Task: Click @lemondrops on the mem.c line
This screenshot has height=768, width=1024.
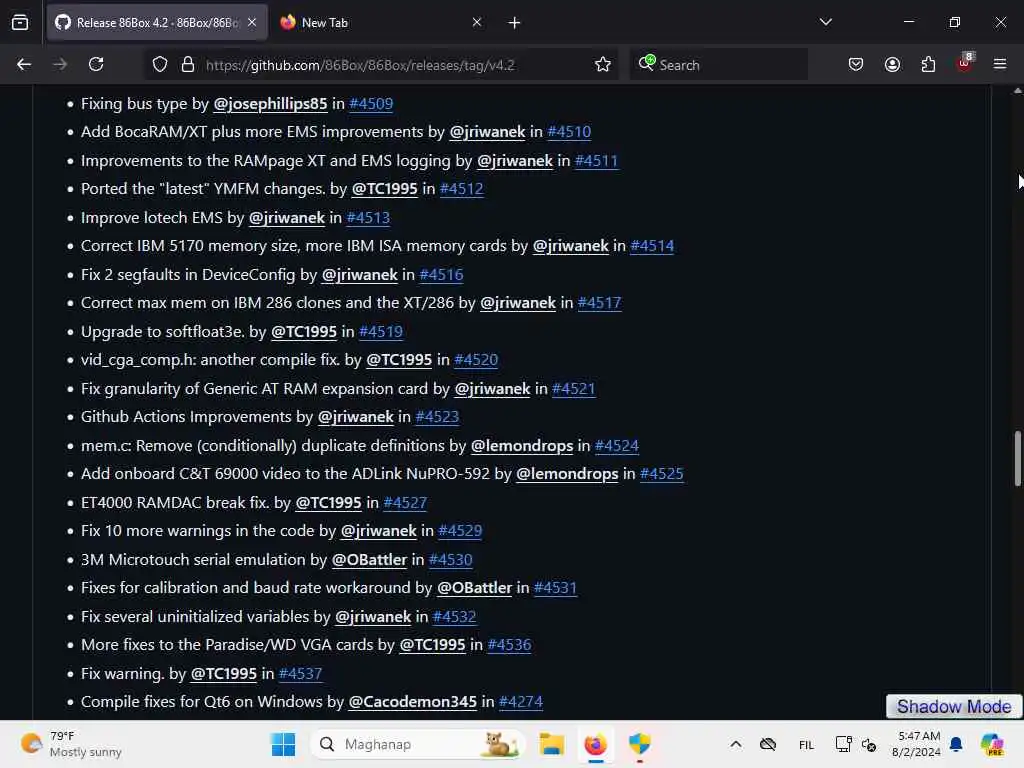Action: (x=522, y=446)
